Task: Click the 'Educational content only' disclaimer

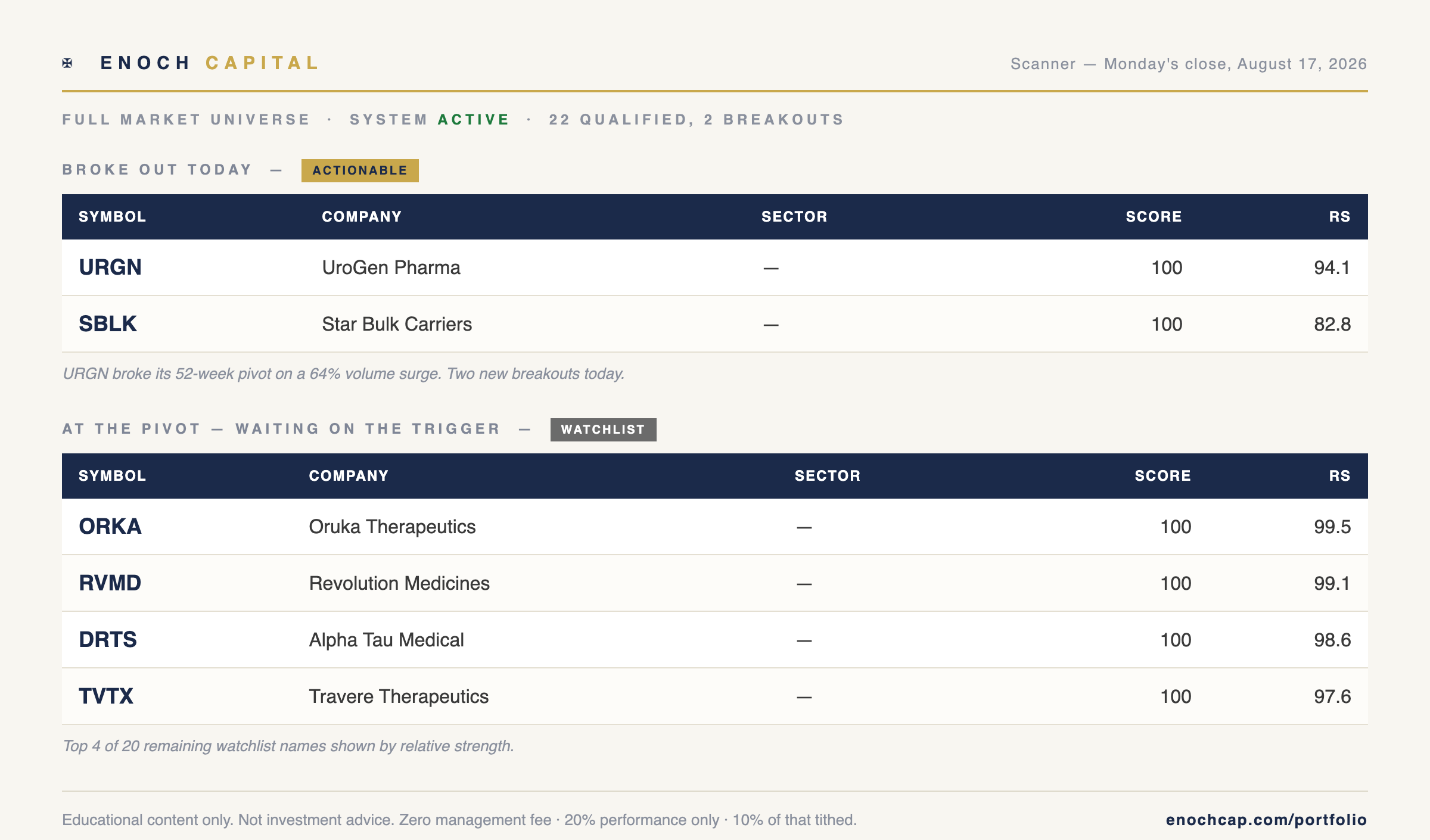Action: click(459, 820)
